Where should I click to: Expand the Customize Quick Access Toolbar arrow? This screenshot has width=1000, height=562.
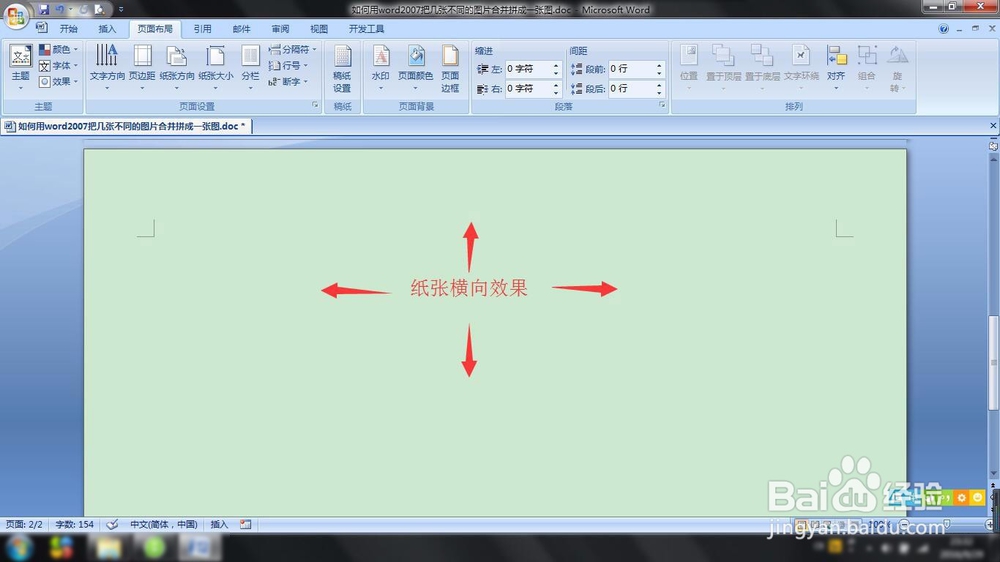tap(121, 10)
